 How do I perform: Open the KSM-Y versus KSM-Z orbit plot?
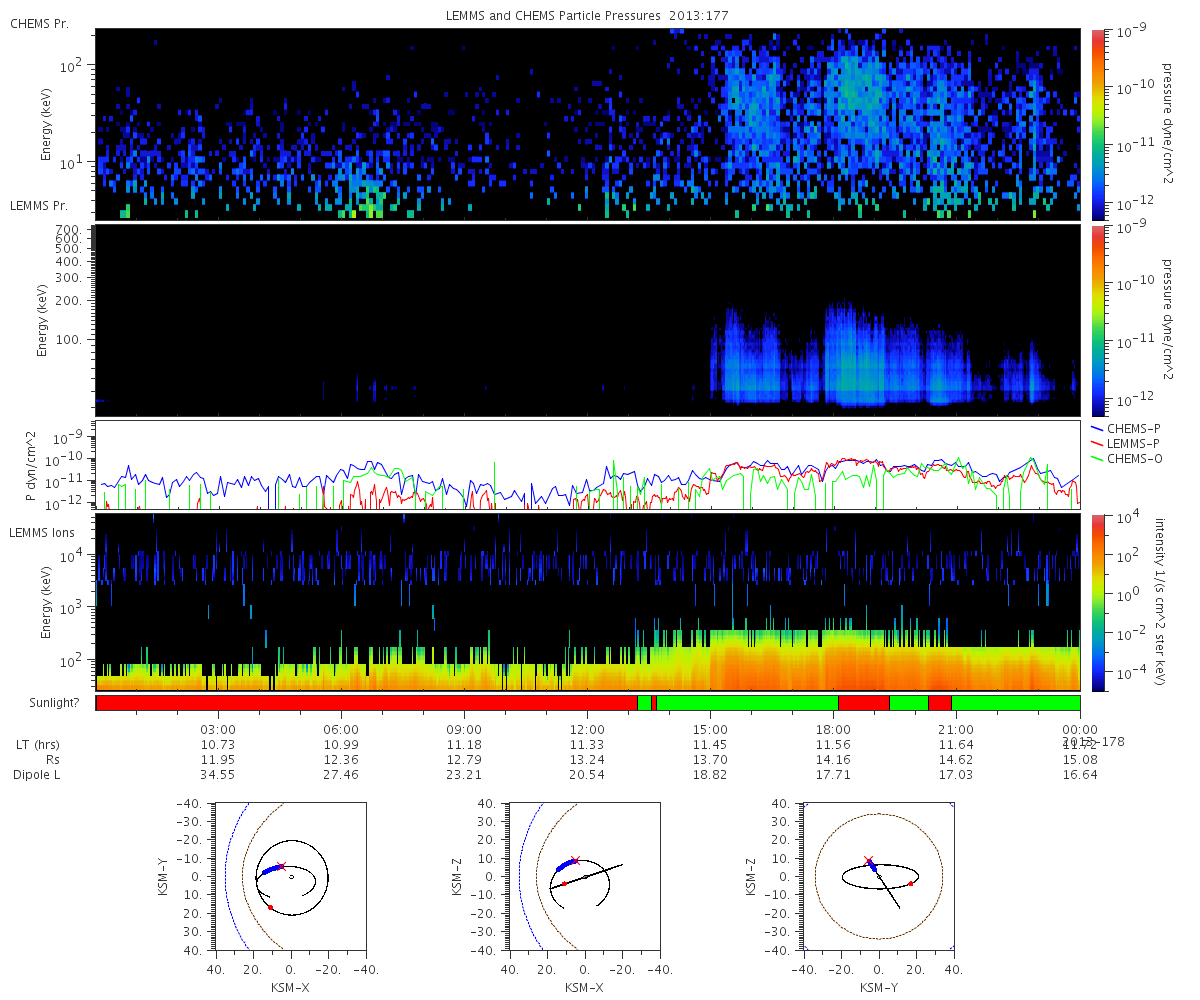coord(879,876)
